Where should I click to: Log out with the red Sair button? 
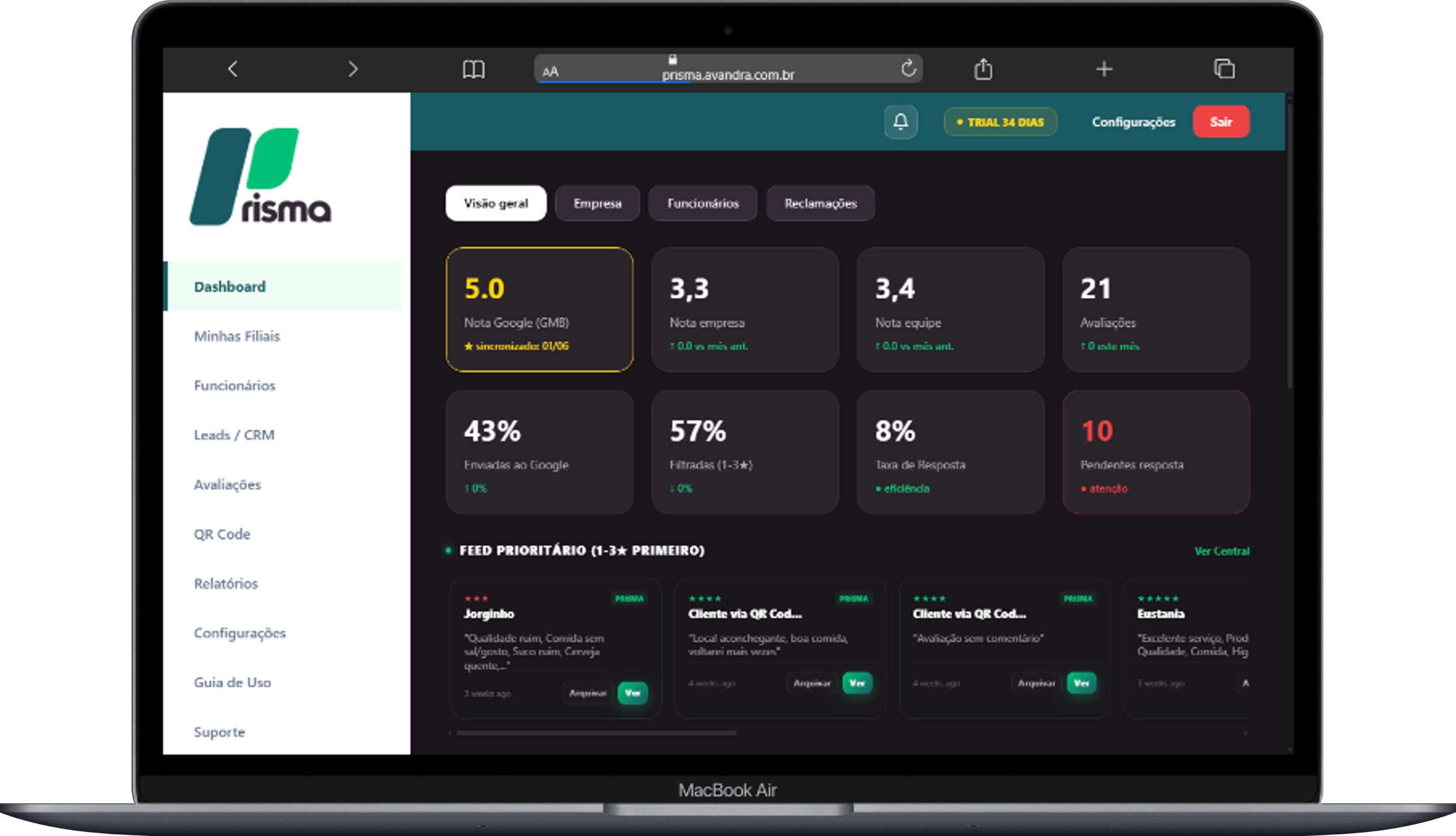(1220, 121)
